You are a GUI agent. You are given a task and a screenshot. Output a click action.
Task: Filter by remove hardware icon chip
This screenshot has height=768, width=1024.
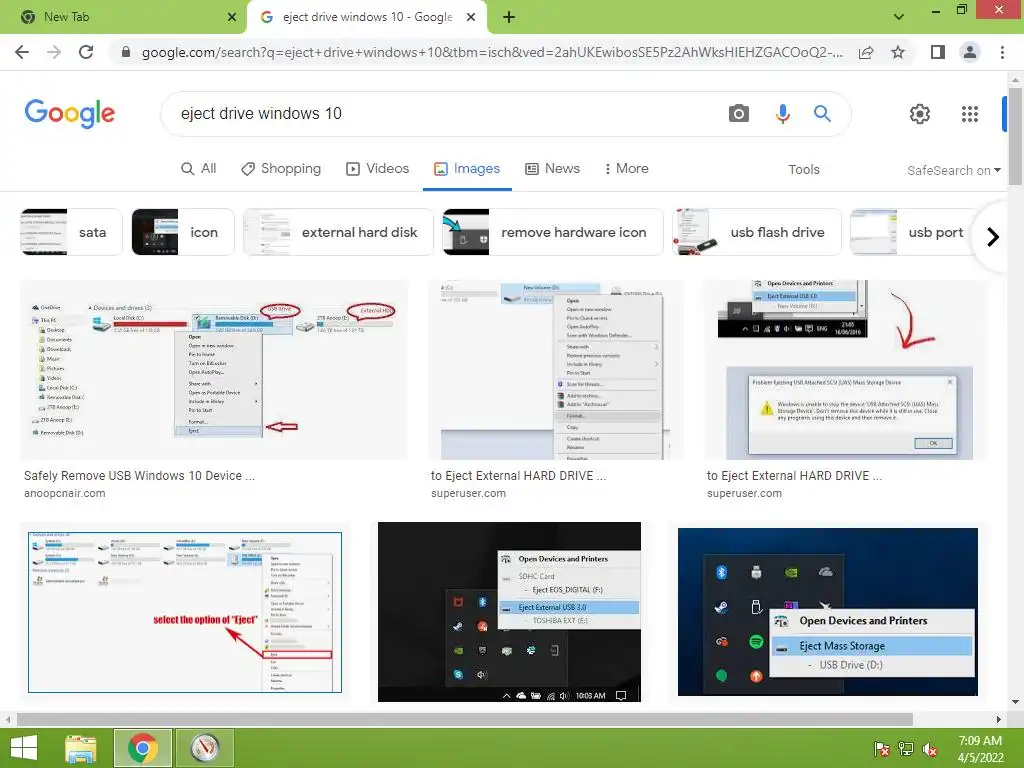pyautogui.click(x=552, y=232)
